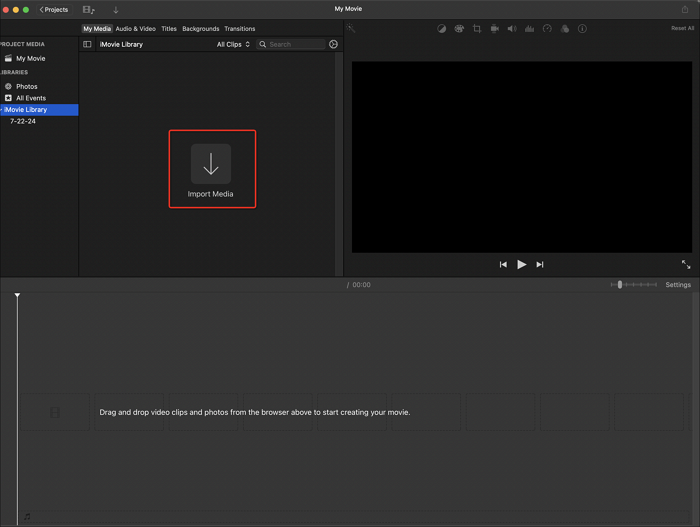Click the browser vertical scrollbar
The height and width of the screenshot is (527, 700).
(339, 163)
